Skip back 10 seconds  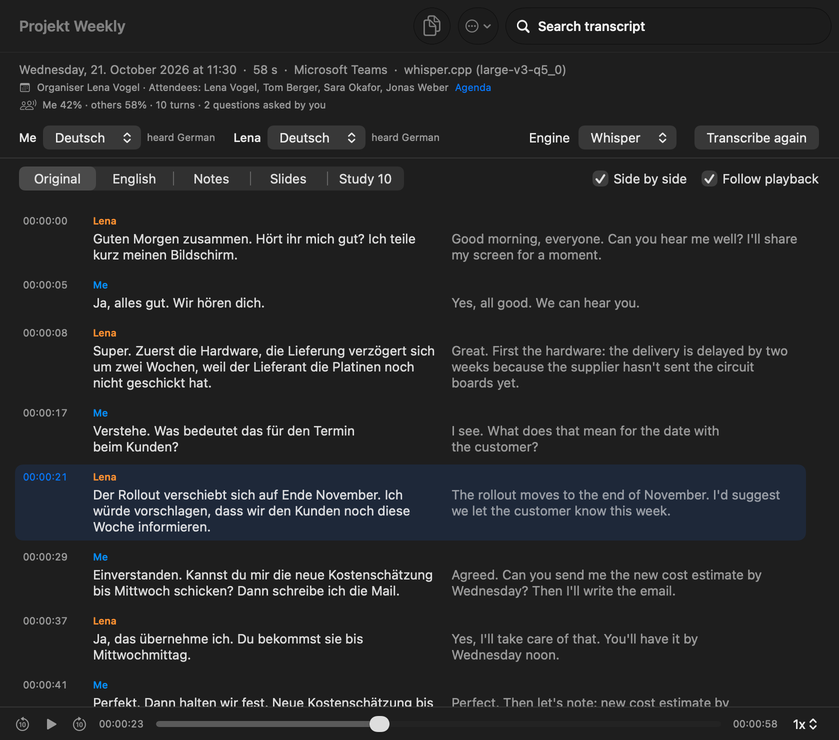(22, 724)
